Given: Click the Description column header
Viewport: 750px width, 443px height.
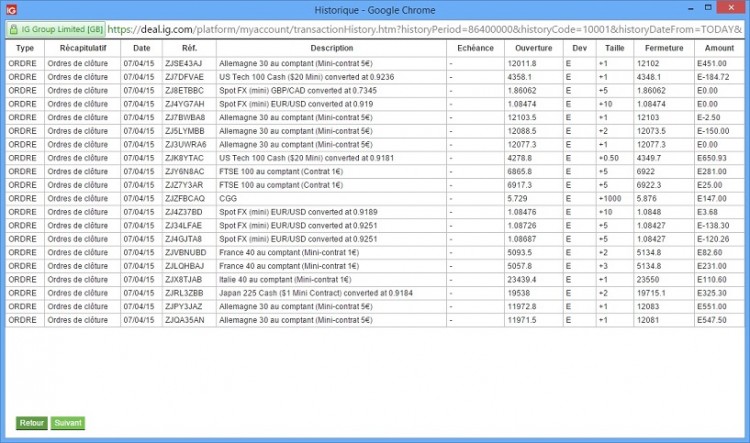Looking at the screenshot, I should (x=331, y=48).
